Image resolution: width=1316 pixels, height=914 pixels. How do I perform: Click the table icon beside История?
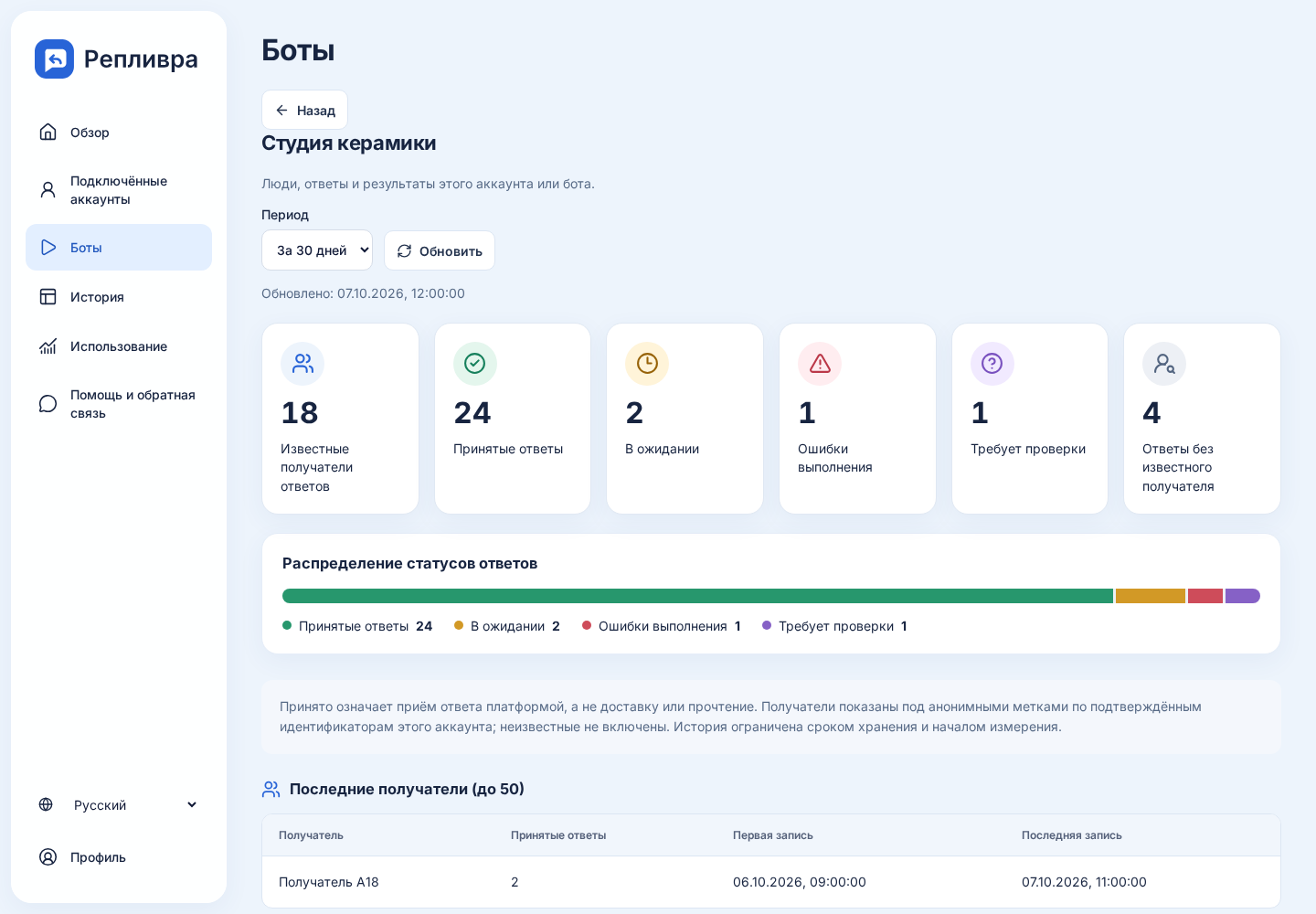[x=48, y=297]
